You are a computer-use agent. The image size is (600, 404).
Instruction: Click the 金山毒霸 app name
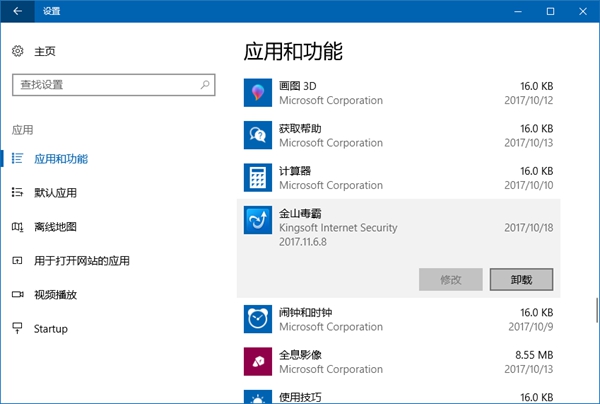(x=300, y=213)
